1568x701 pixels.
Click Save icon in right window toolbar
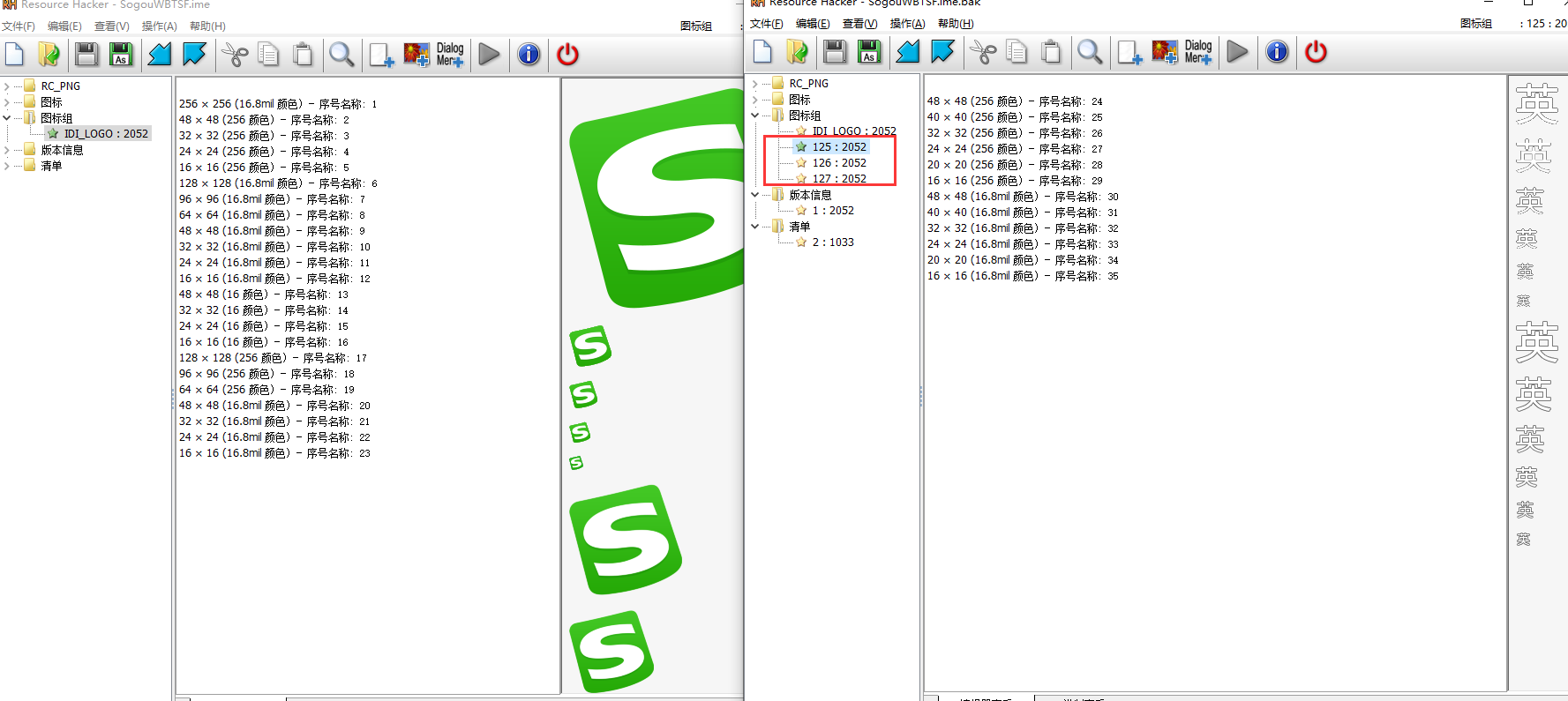tap(835, 52)
